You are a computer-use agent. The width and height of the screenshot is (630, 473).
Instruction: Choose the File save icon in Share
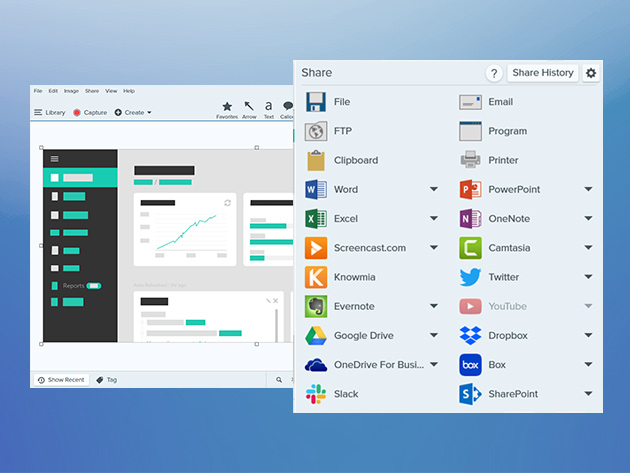click(x=316, y=102)
